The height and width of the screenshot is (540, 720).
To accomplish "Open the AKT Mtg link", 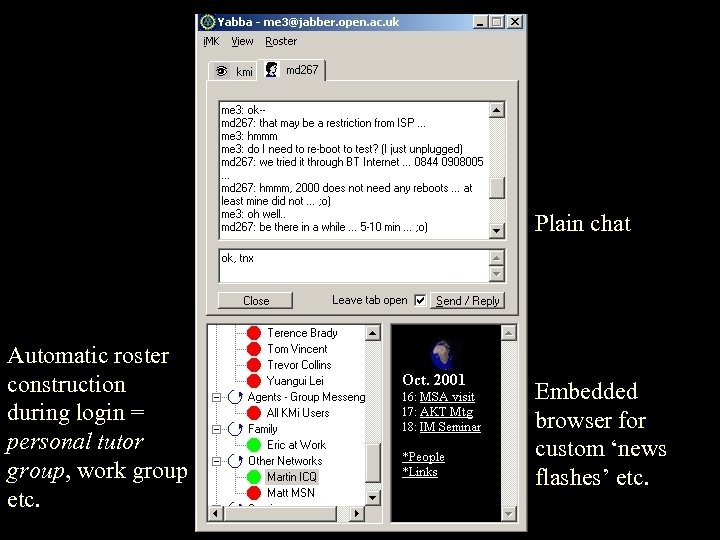I will click(x=446, y=412).
